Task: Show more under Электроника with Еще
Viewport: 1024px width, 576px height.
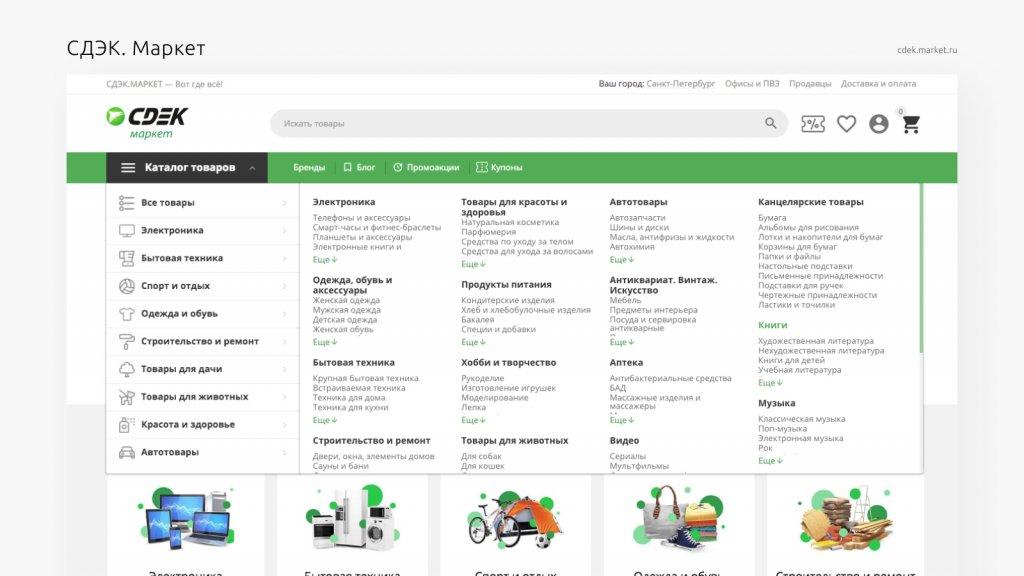Action: click(325, 259)
